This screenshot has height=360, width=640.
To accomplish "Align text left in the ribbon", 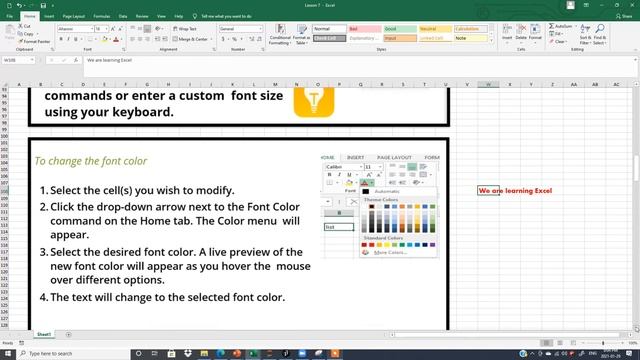I will (133, 39).
